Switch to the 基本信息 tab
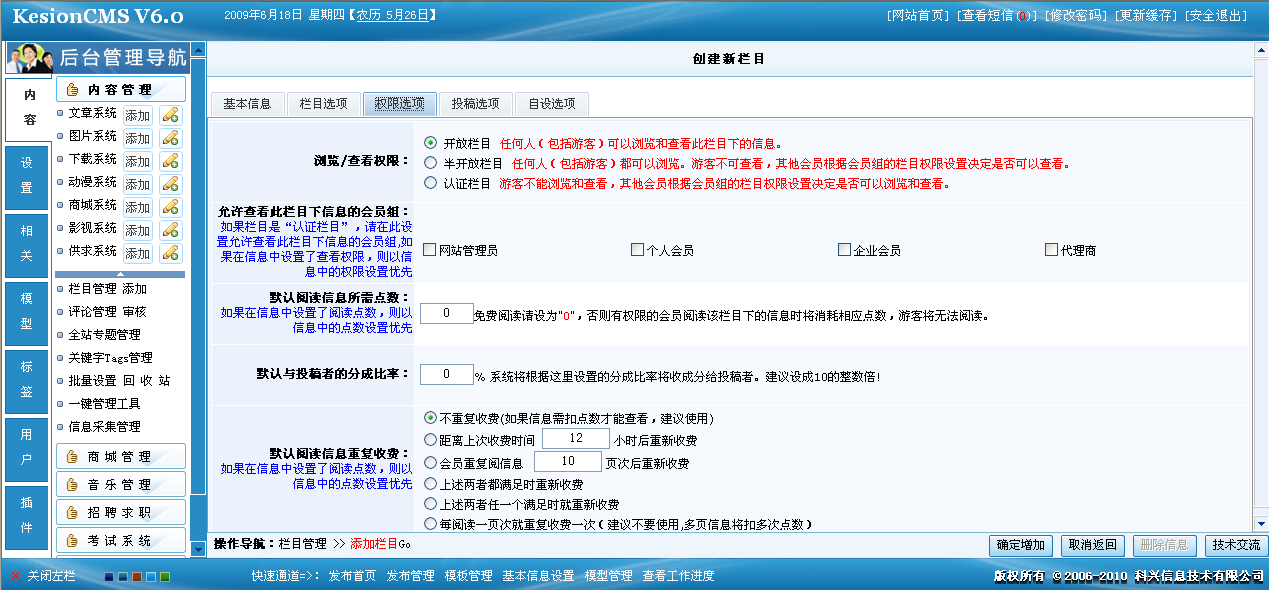Image resolution: width=1269 pixels, height=590 pixels. tap(246, 104)
